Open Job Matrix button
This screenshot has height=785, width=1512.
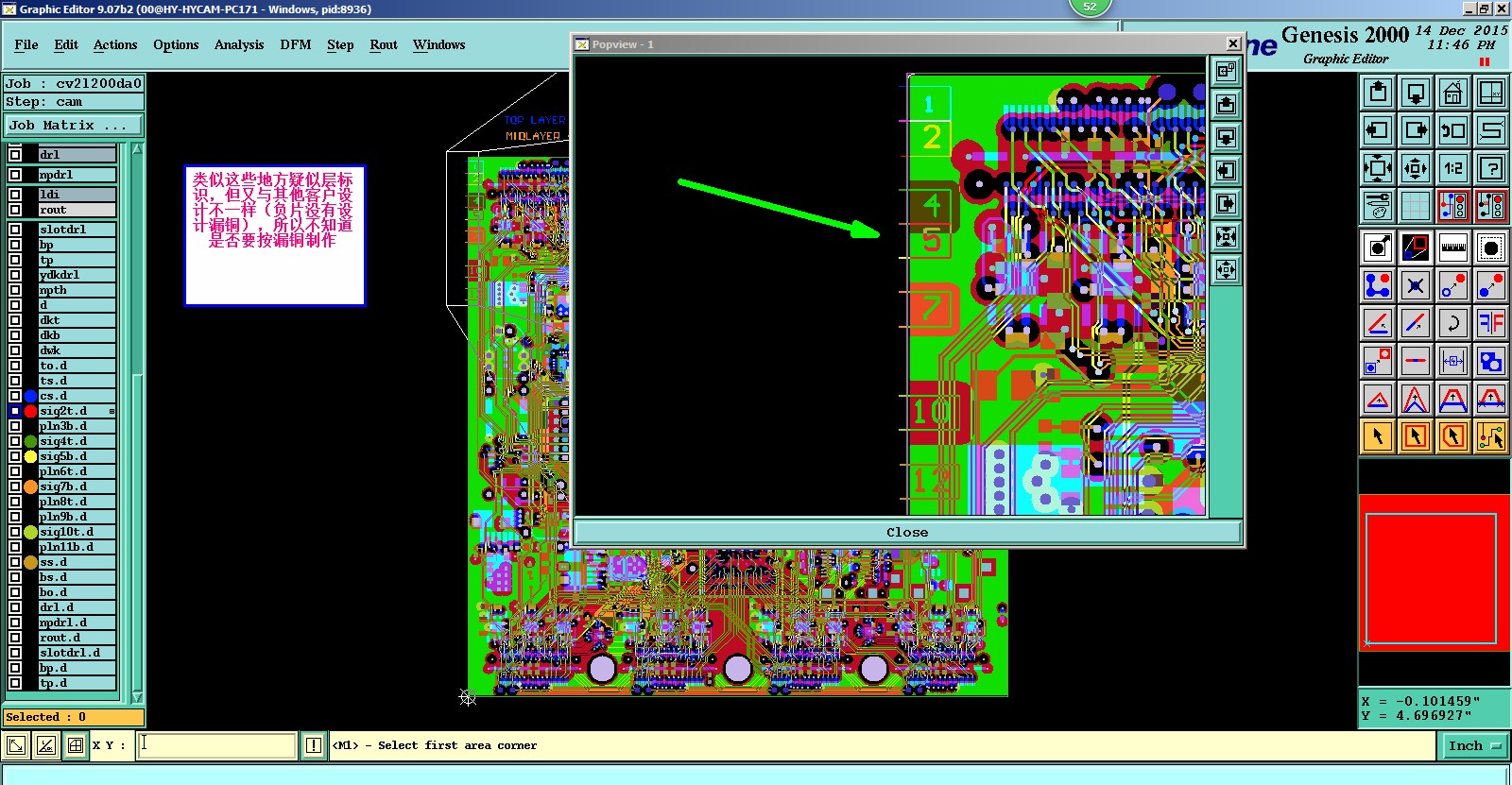click(74, 125)
